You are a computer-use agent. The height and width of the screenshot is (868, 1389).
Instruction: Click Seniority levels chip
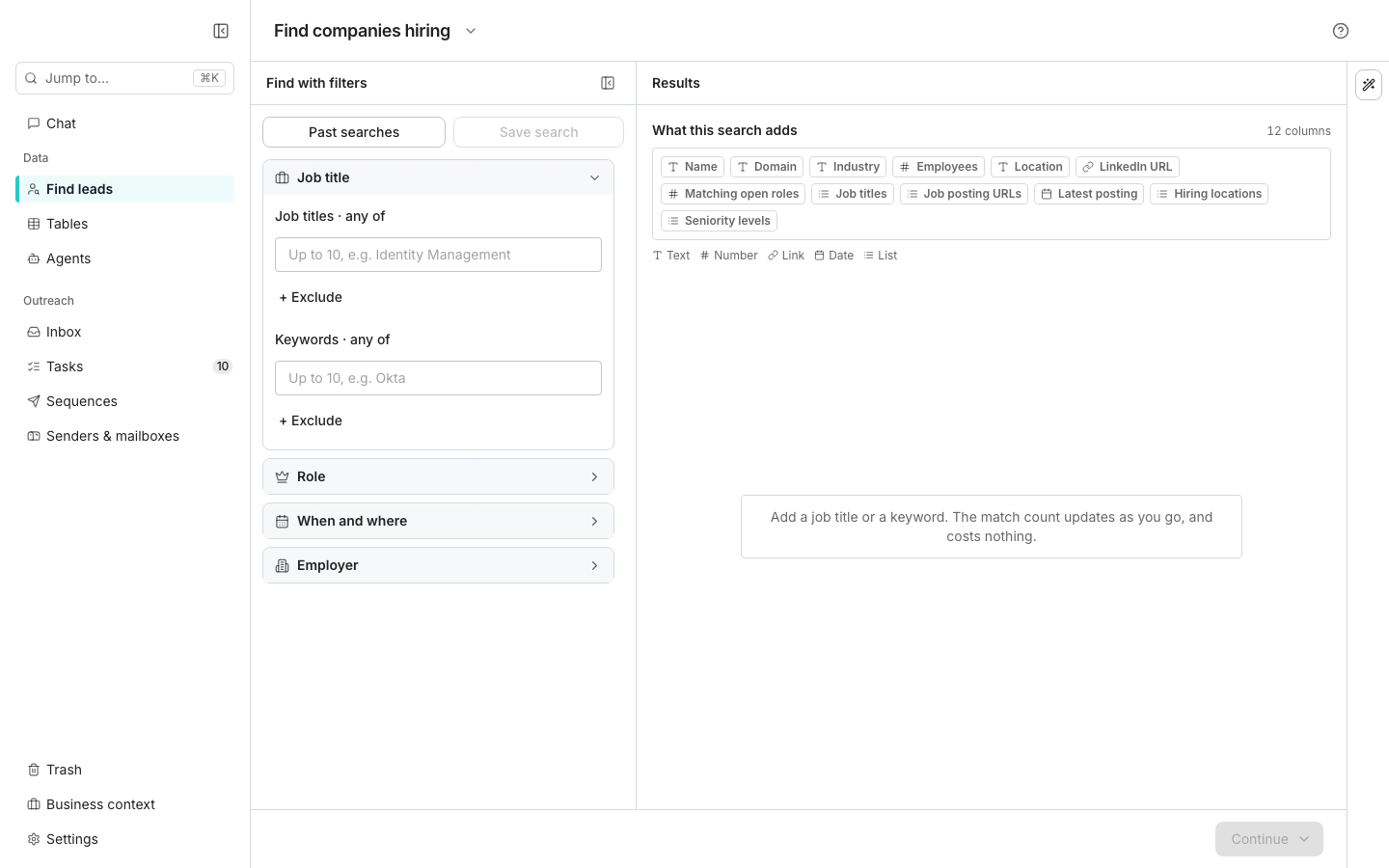pos(719,221)
